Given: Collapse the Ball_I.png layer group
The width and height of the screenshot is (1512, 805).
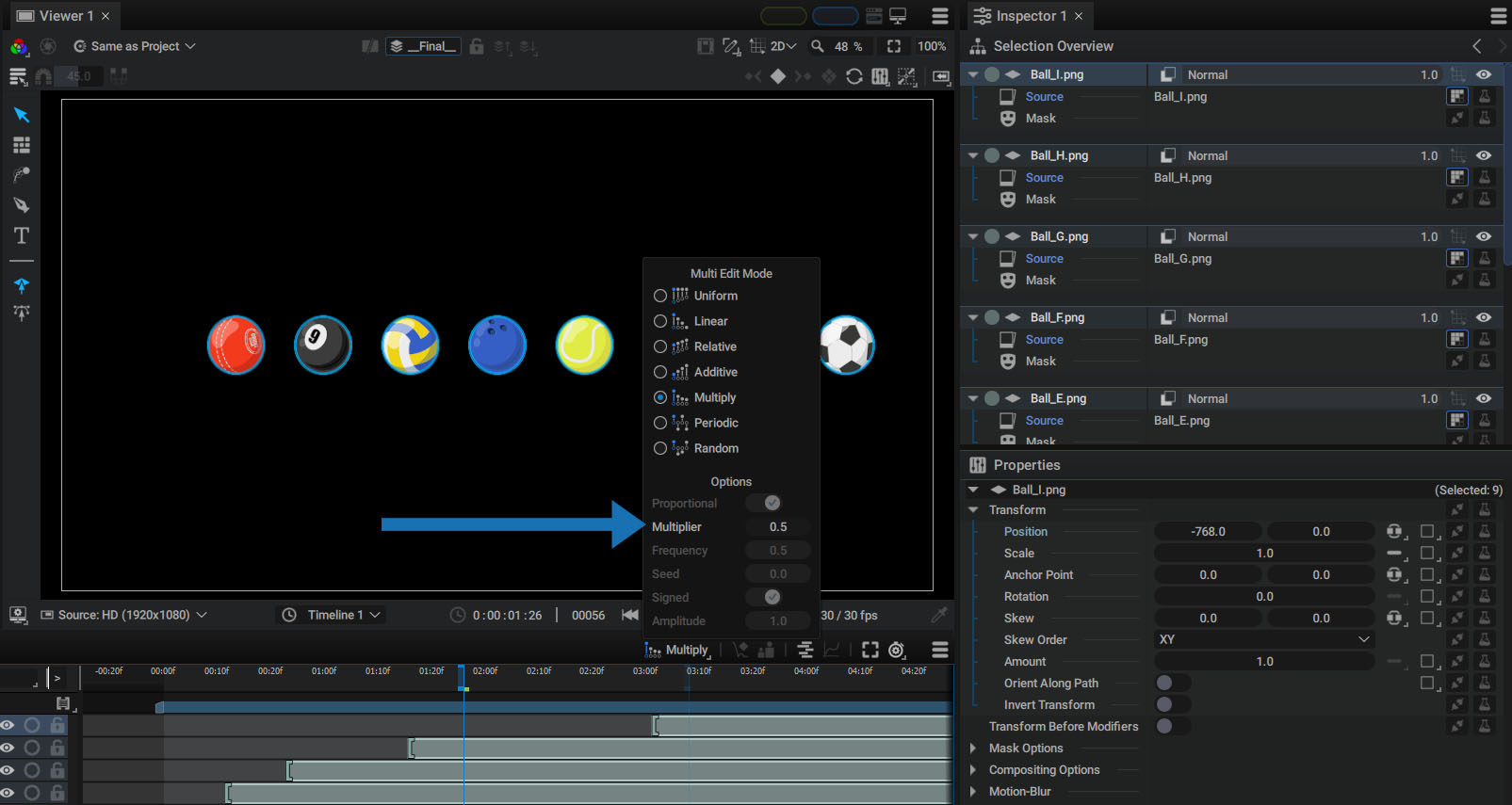Looking at the screenshot, I should (x=973, y=74).
